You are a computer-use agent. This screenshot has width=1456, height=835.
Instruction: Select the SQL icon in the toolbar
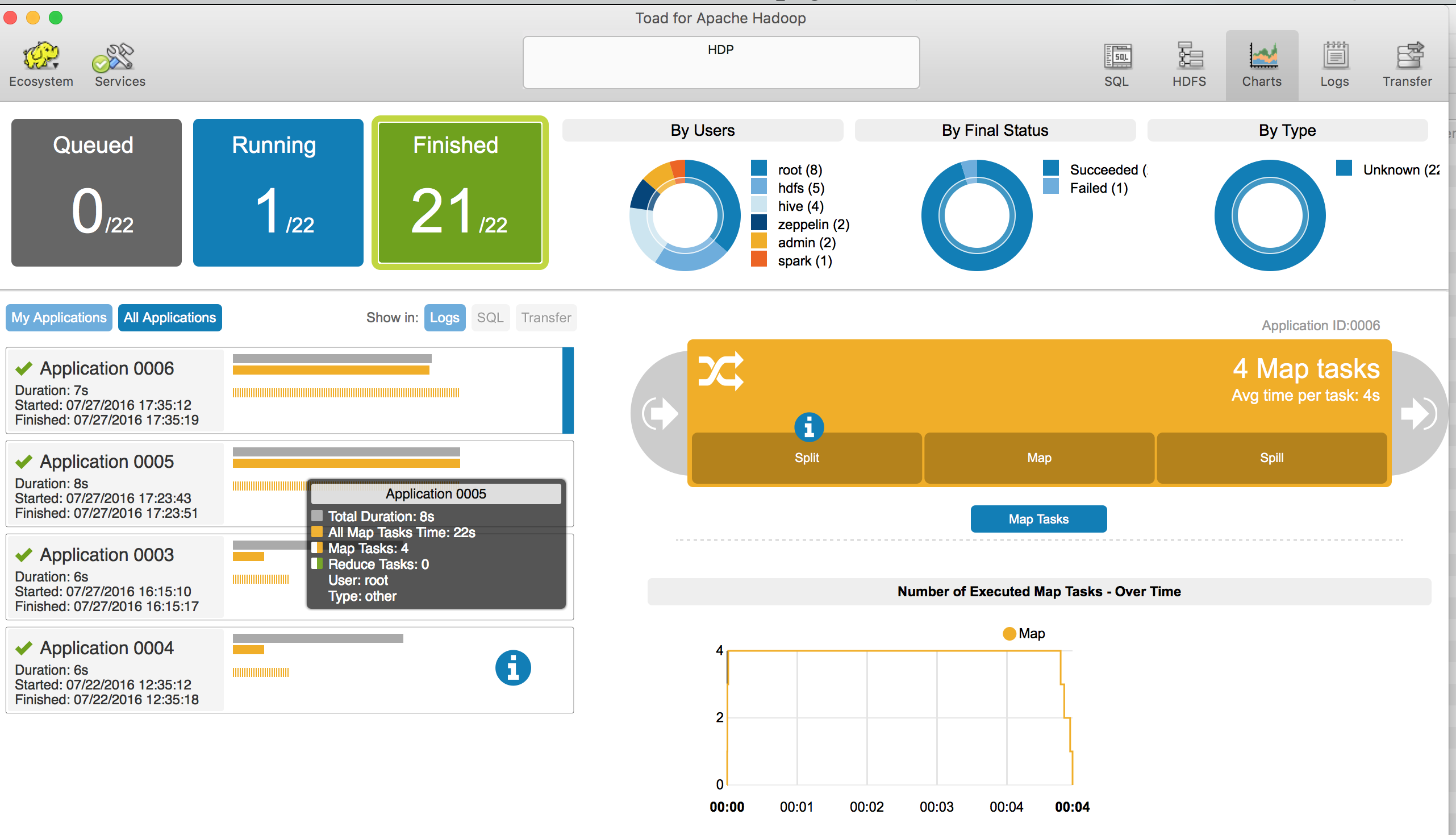click(x=1116, y=63)
